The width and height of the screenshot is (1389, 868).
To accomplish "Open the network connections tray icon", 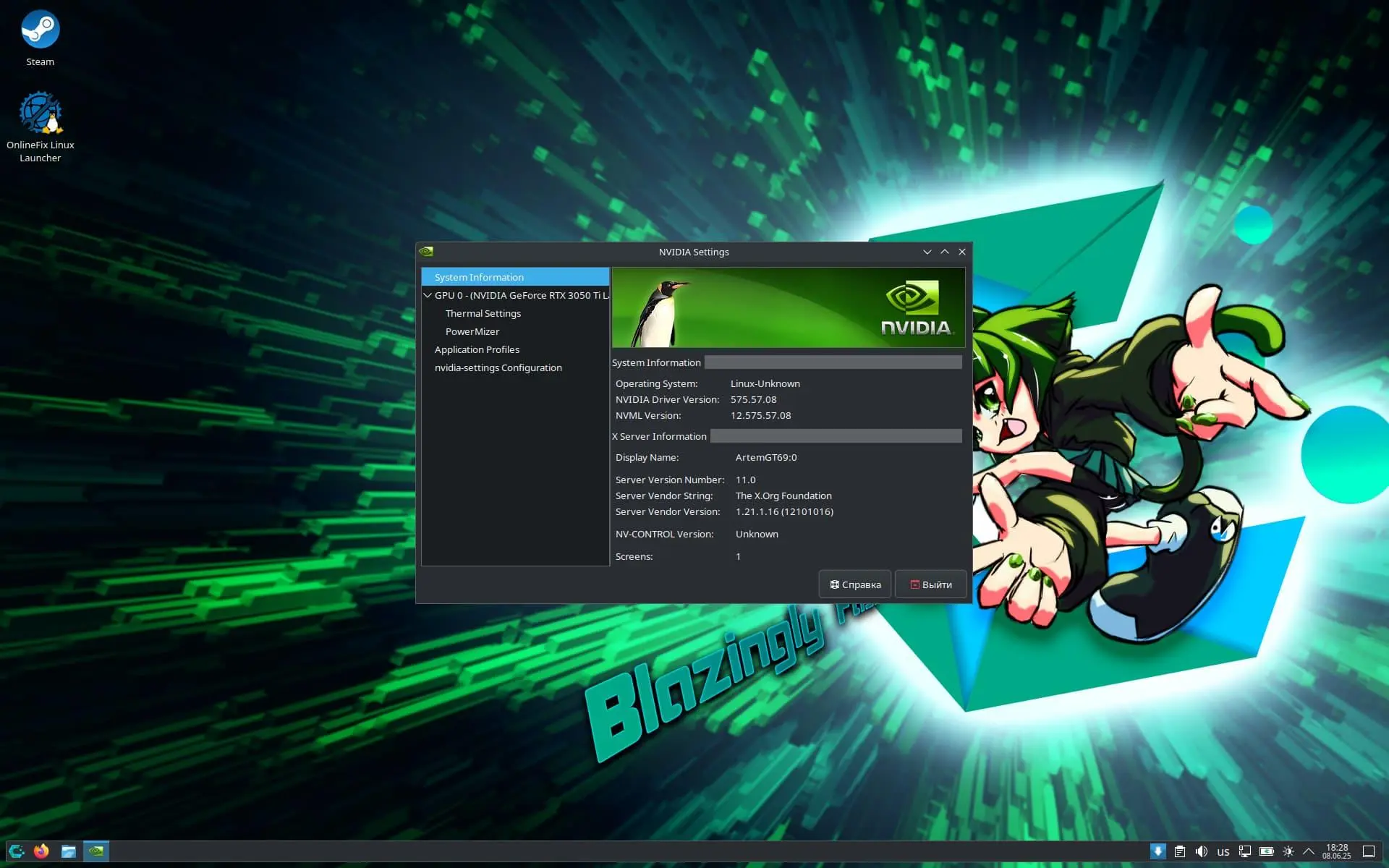I will [1245, 851].
